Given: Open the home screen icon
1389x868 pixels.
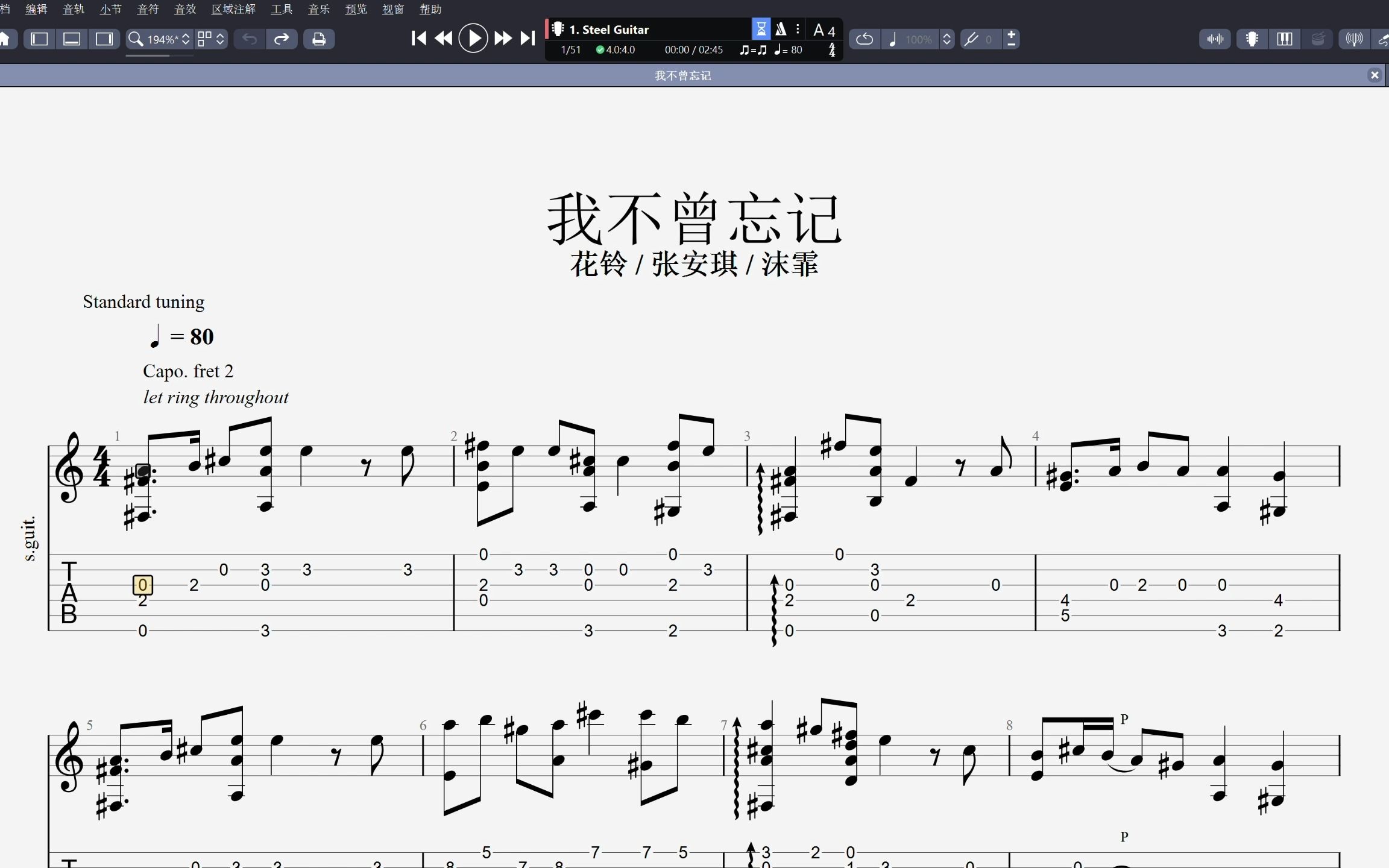Looking at the screenshot, I should [x=5, y=39].
